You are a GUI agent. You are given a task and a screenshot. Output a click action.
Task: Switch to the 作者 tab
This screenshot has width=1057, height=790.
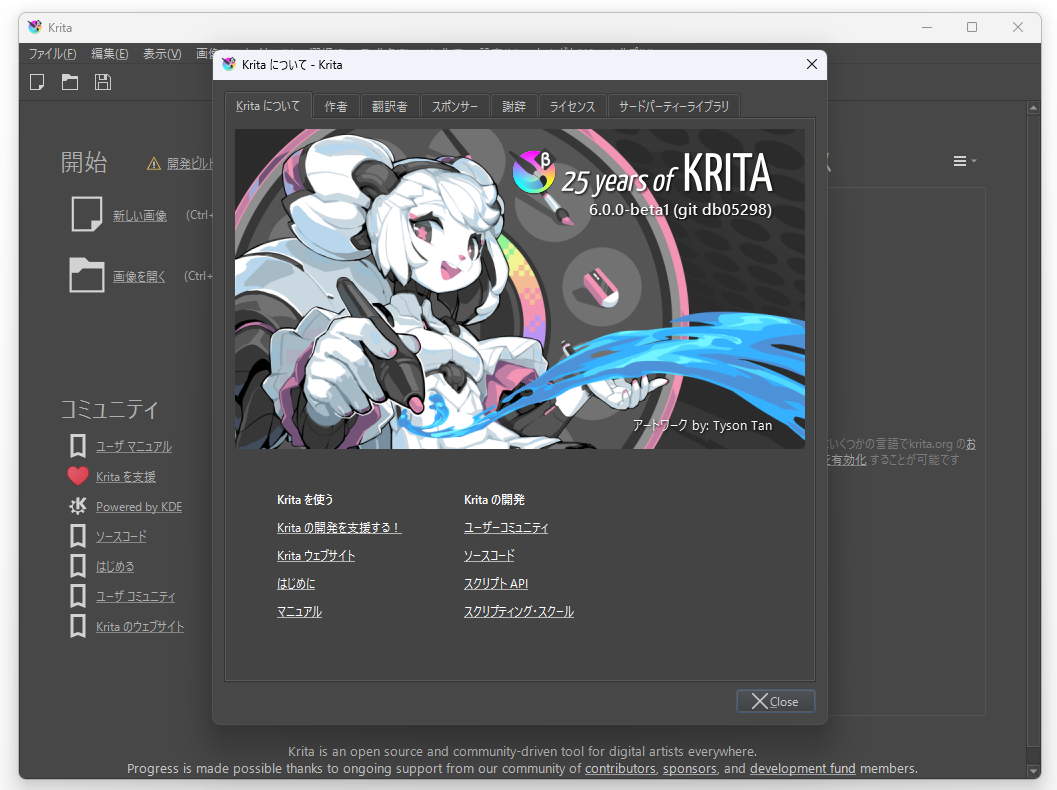[336, 105]
